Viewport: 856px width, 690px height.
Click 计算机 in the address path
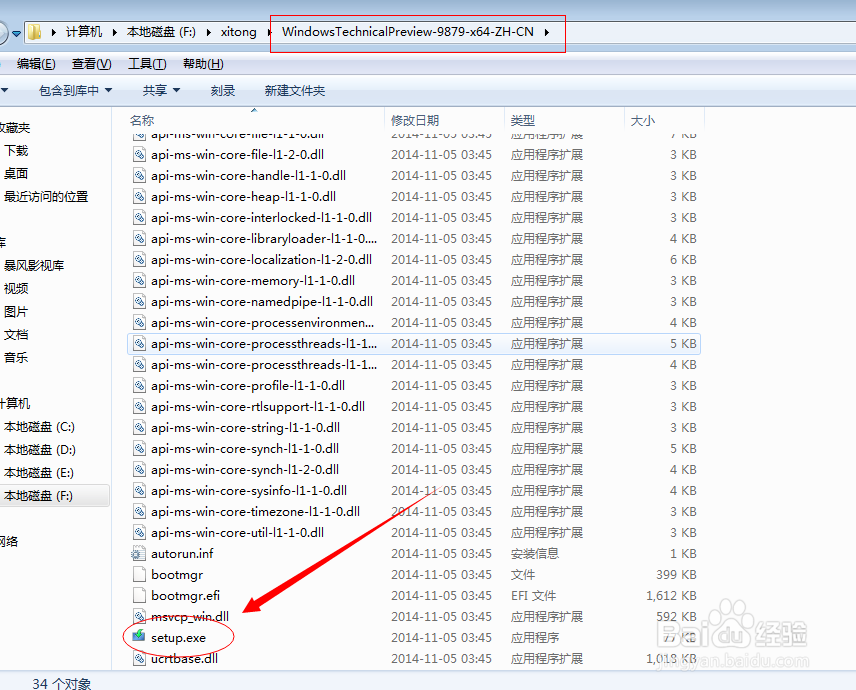(x=84, y=32)
